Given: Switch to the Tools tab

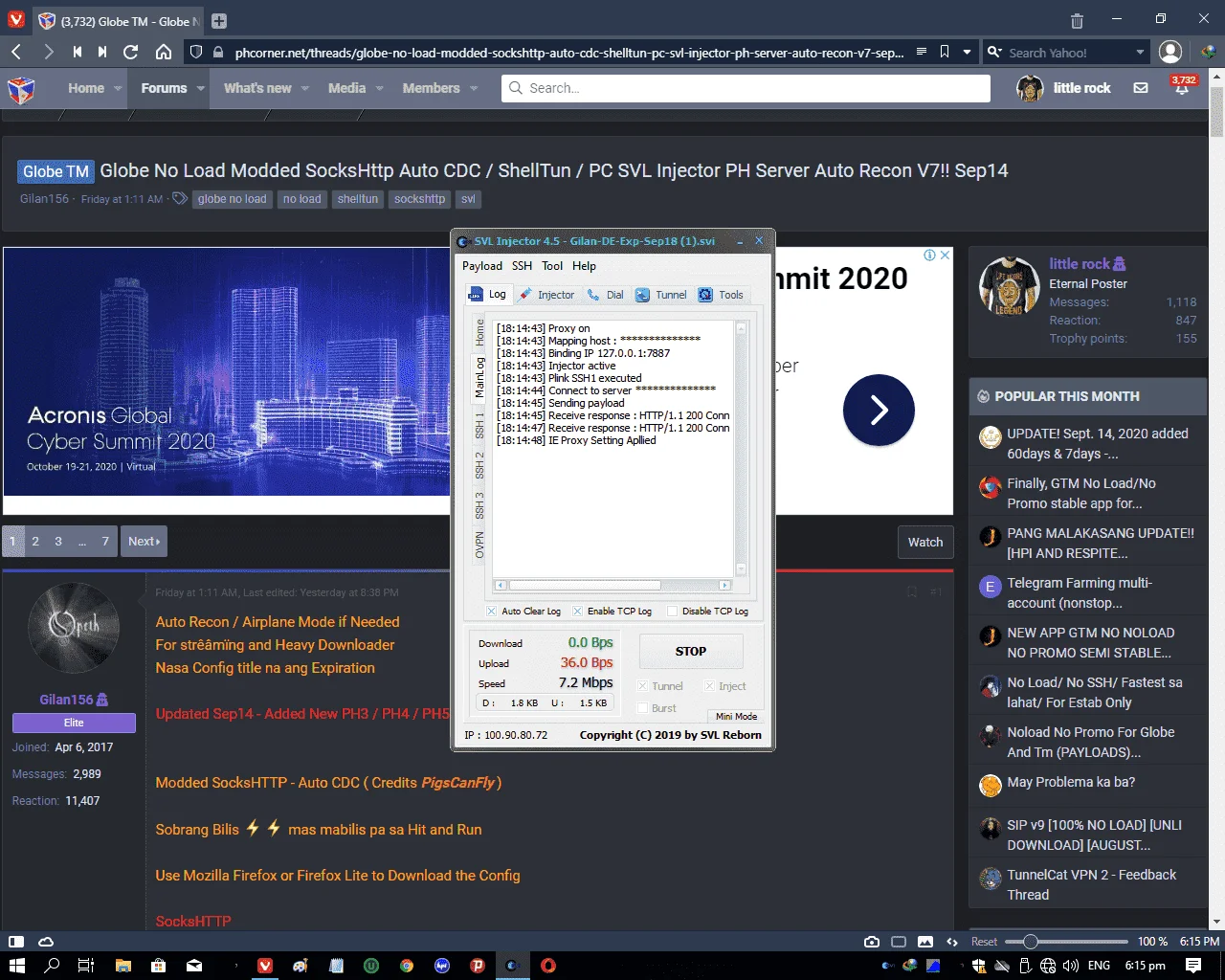Looking at the screenshot, I should [x=721, y=295].
